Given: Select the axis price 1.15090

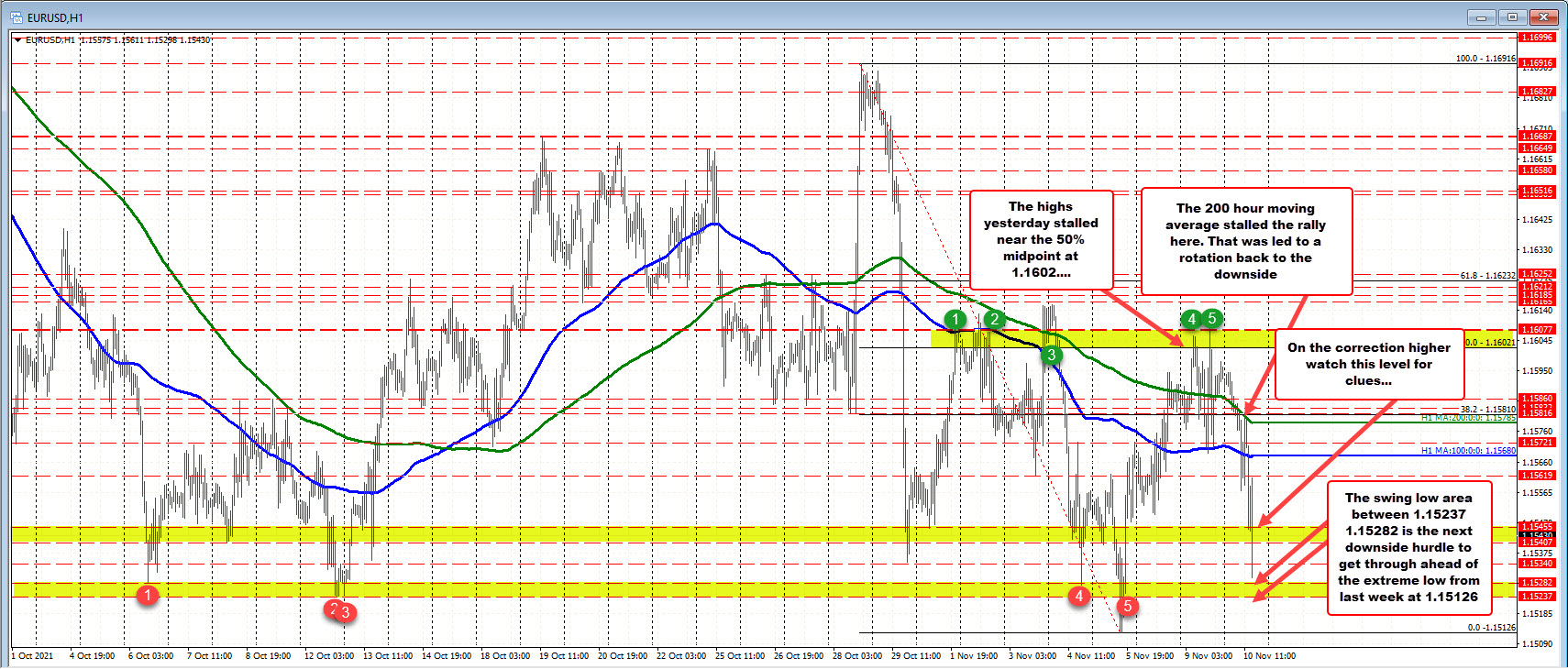Looking at the screenshot, I should pyautogui.click(x=1537, y=644).
